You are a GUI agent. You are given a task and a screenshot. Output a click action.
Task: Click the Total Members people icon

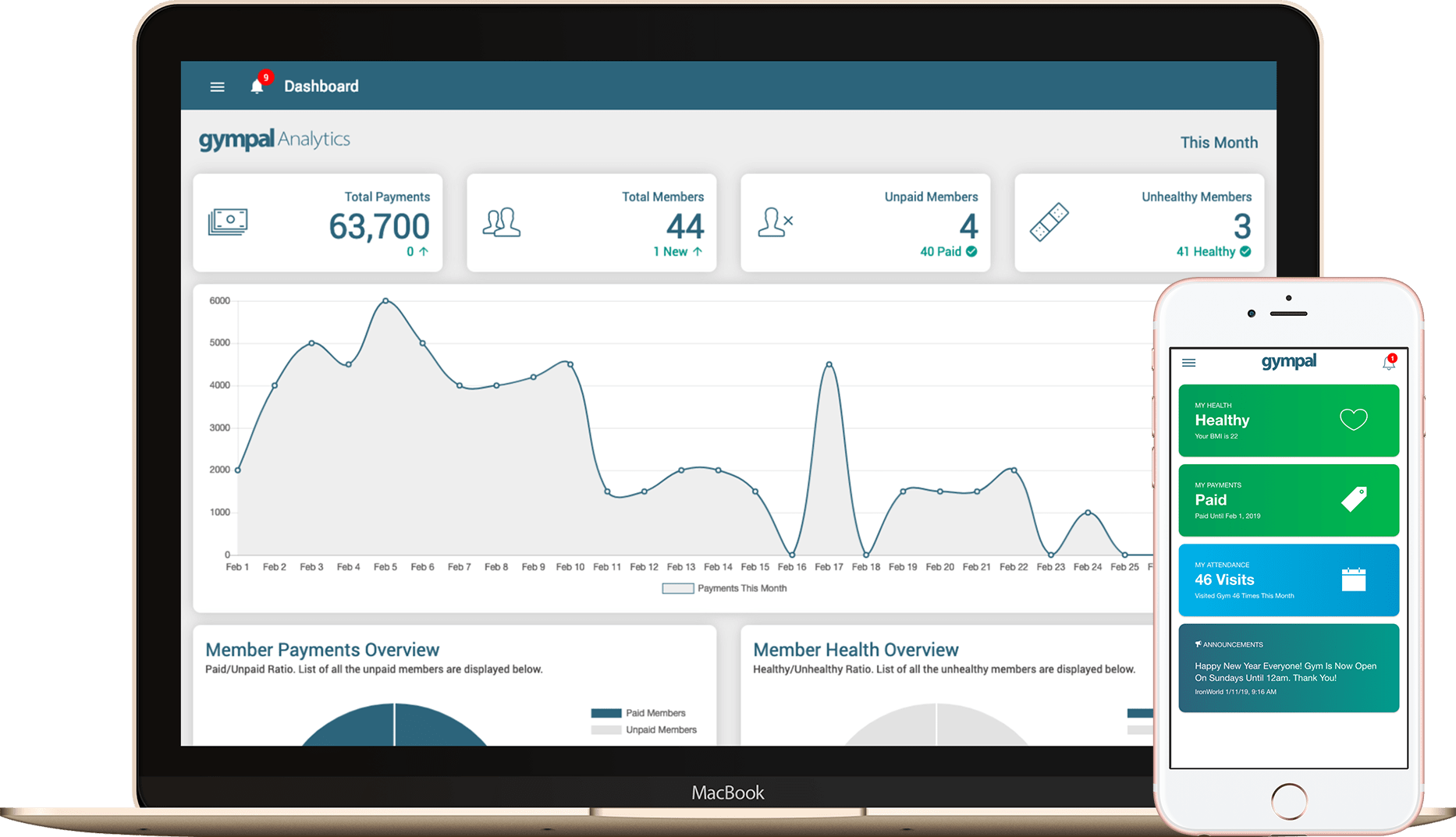pos(501,222)
